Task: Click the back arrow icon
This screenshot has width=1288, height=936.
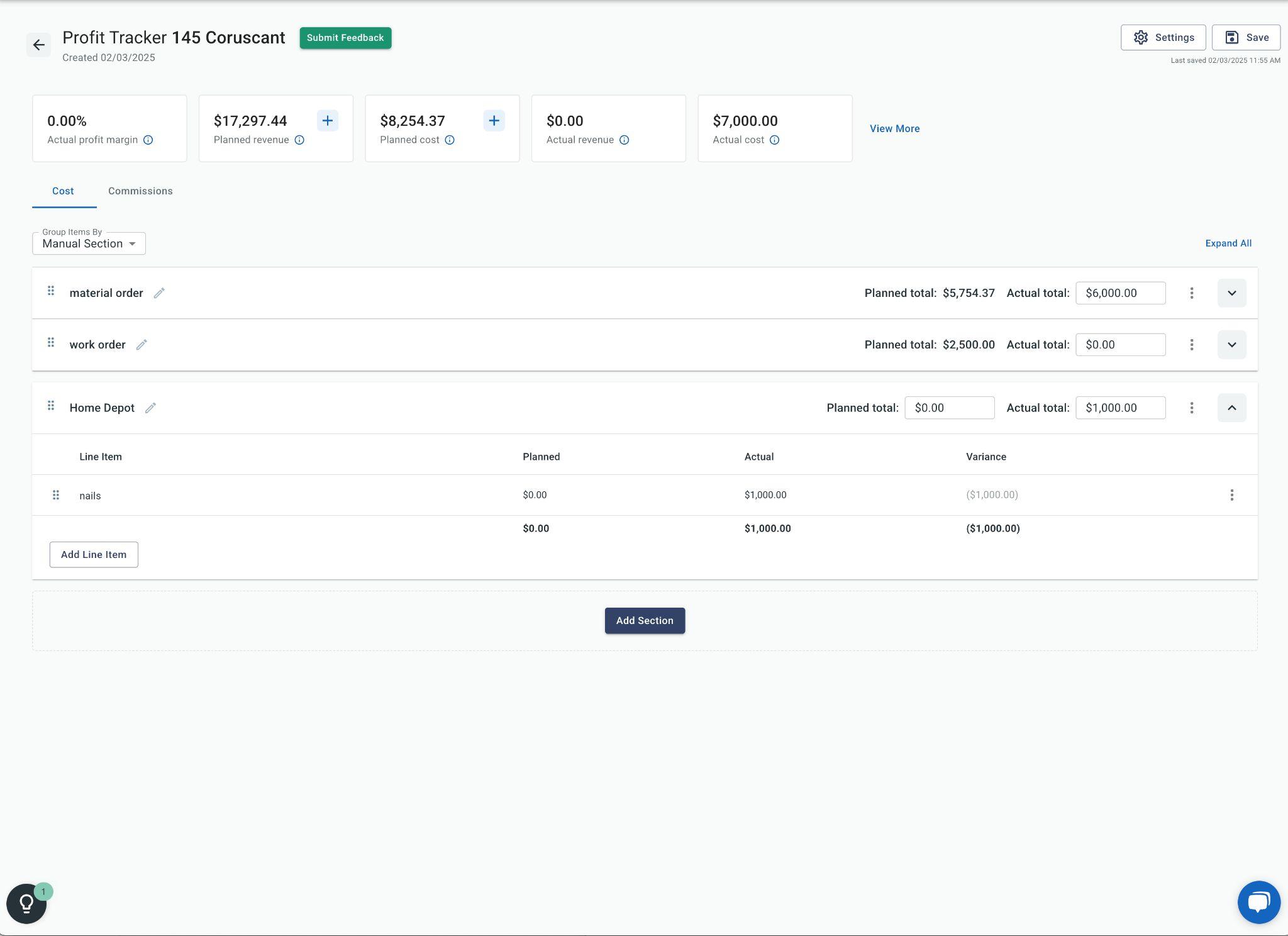Action: click(38, 45)
